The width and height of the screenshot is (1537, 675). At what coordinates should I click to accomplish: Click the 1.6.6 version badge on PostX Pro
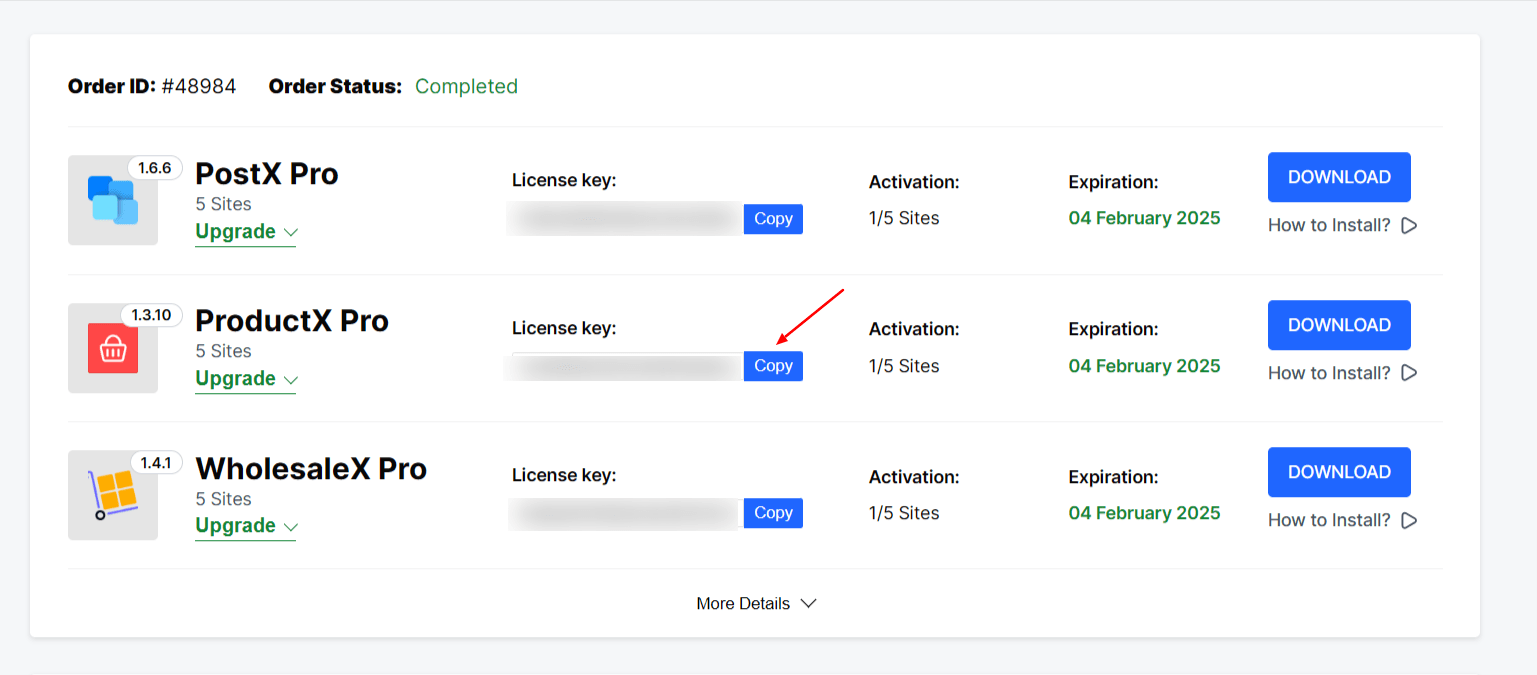(x=155, y=168)
